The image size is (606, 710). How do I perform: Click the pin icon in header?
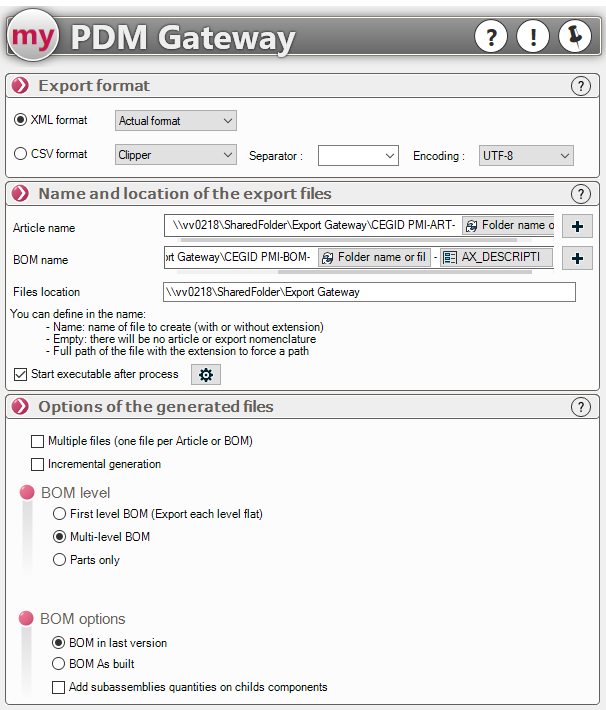(x=575, y=37)
